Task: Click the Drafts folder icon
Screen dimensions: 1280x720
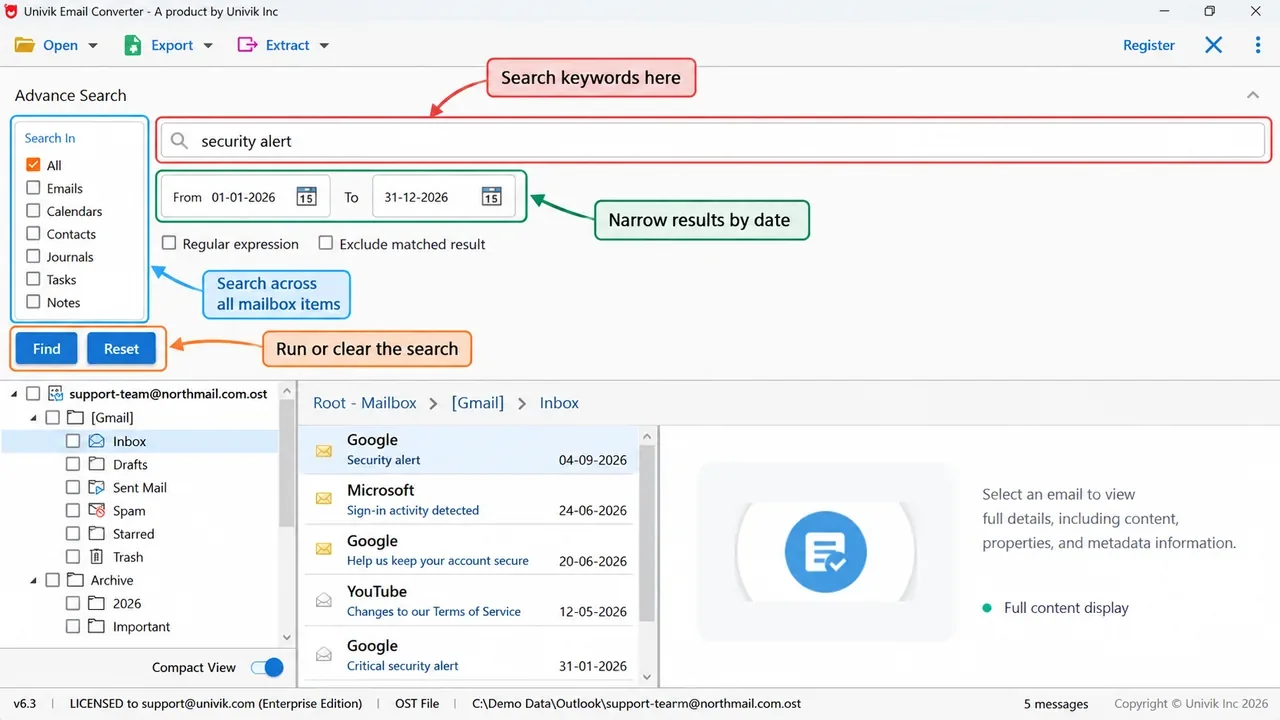Action: pos(96,464)
